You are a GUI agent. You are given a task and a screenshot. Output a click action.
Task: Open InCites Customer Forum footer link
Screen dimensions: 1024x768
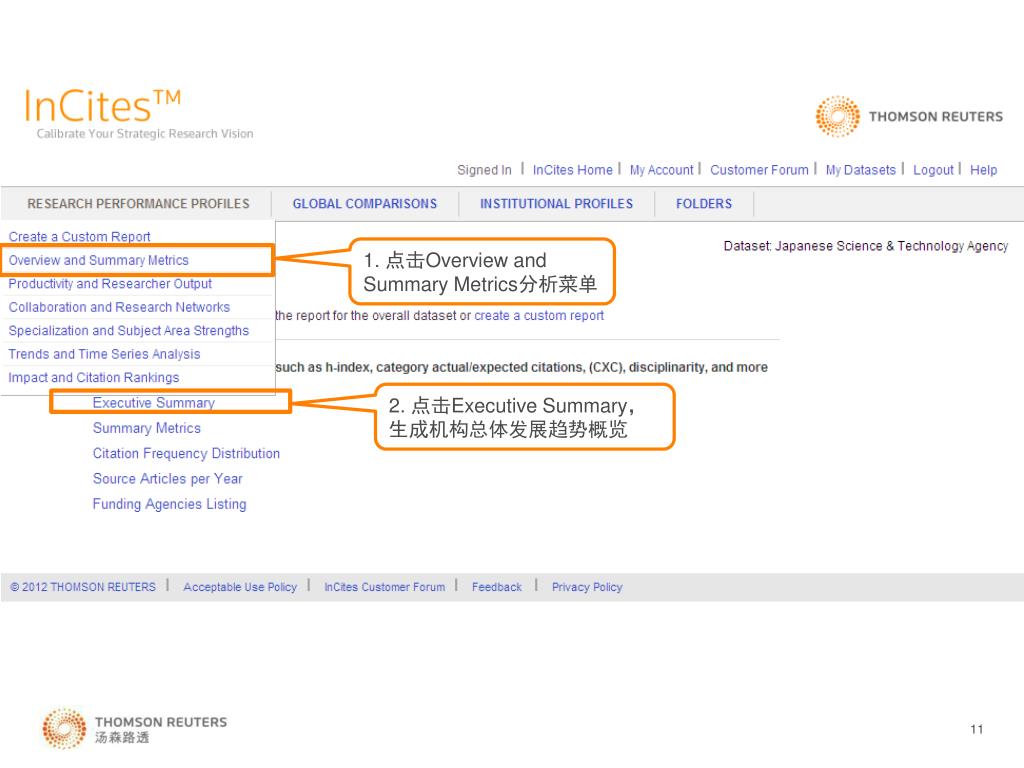385,587
